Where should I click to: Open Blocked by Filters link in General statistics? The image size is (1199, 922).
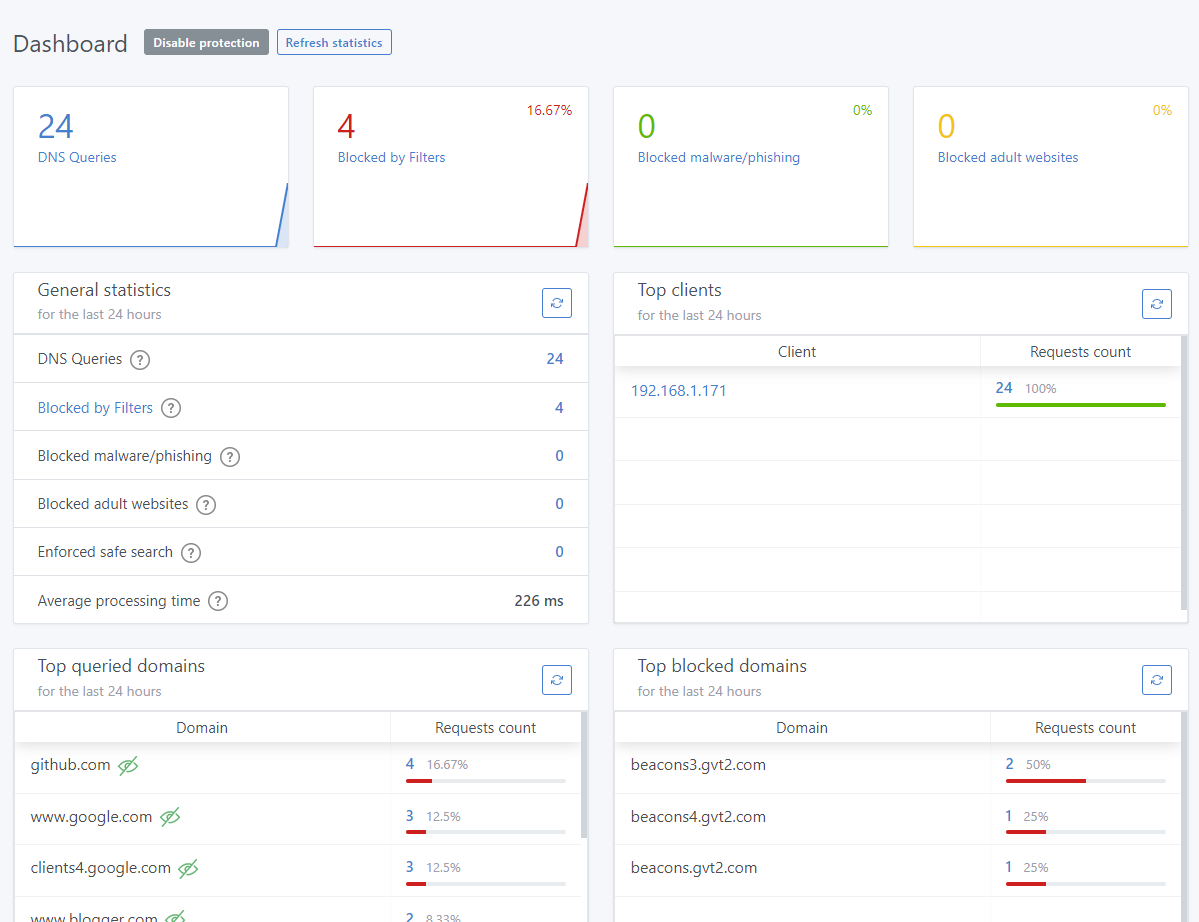(96, 408)
